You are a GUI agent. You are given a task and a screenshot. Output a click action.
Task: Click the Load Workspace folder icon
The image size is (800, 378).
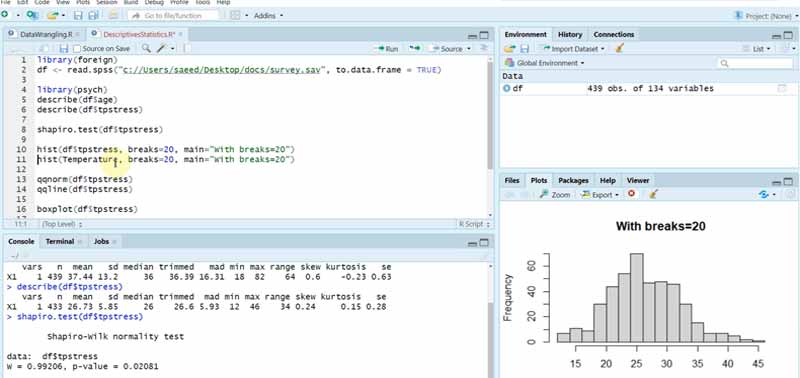(510, 48)
